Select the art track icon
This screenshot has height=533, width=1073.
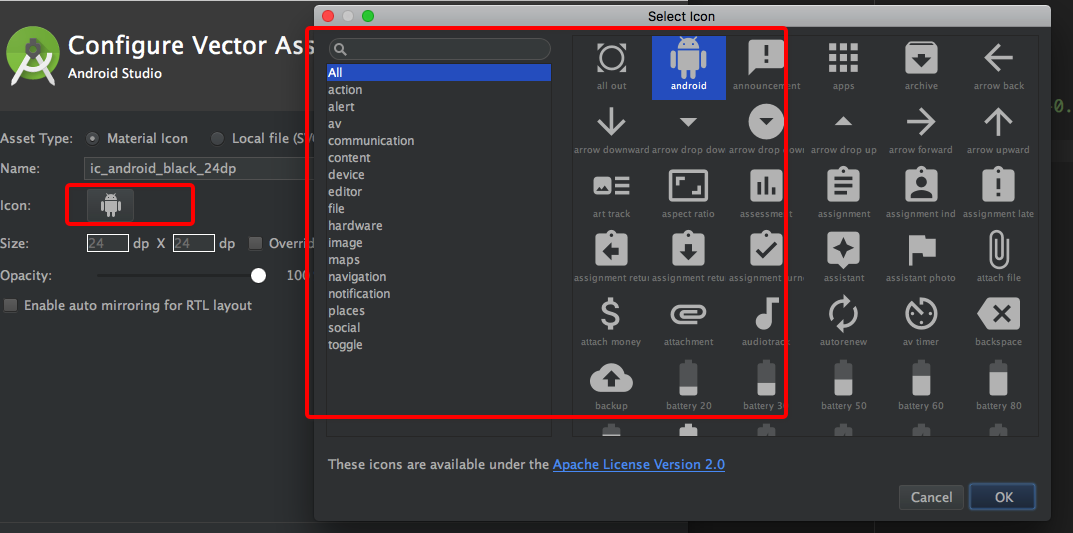611,185
